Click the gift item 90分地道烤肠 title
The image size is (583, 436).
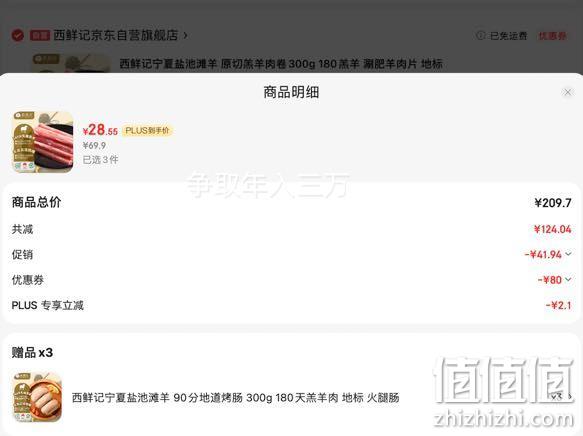click(235, 398)
